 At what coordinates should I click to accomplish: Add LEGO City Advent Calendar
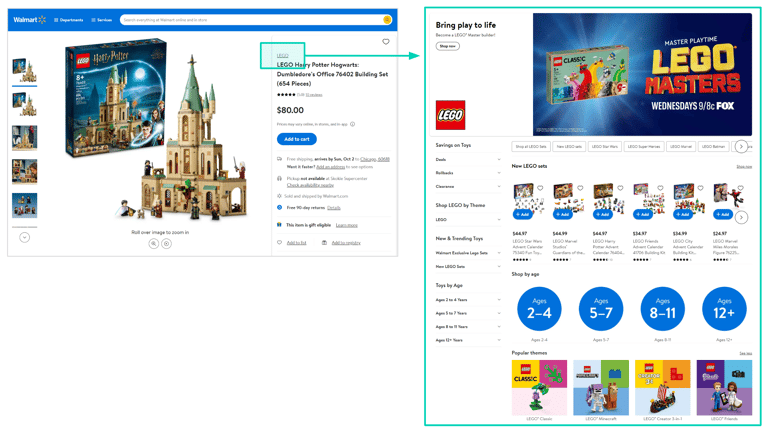click(x=683, y=214)
